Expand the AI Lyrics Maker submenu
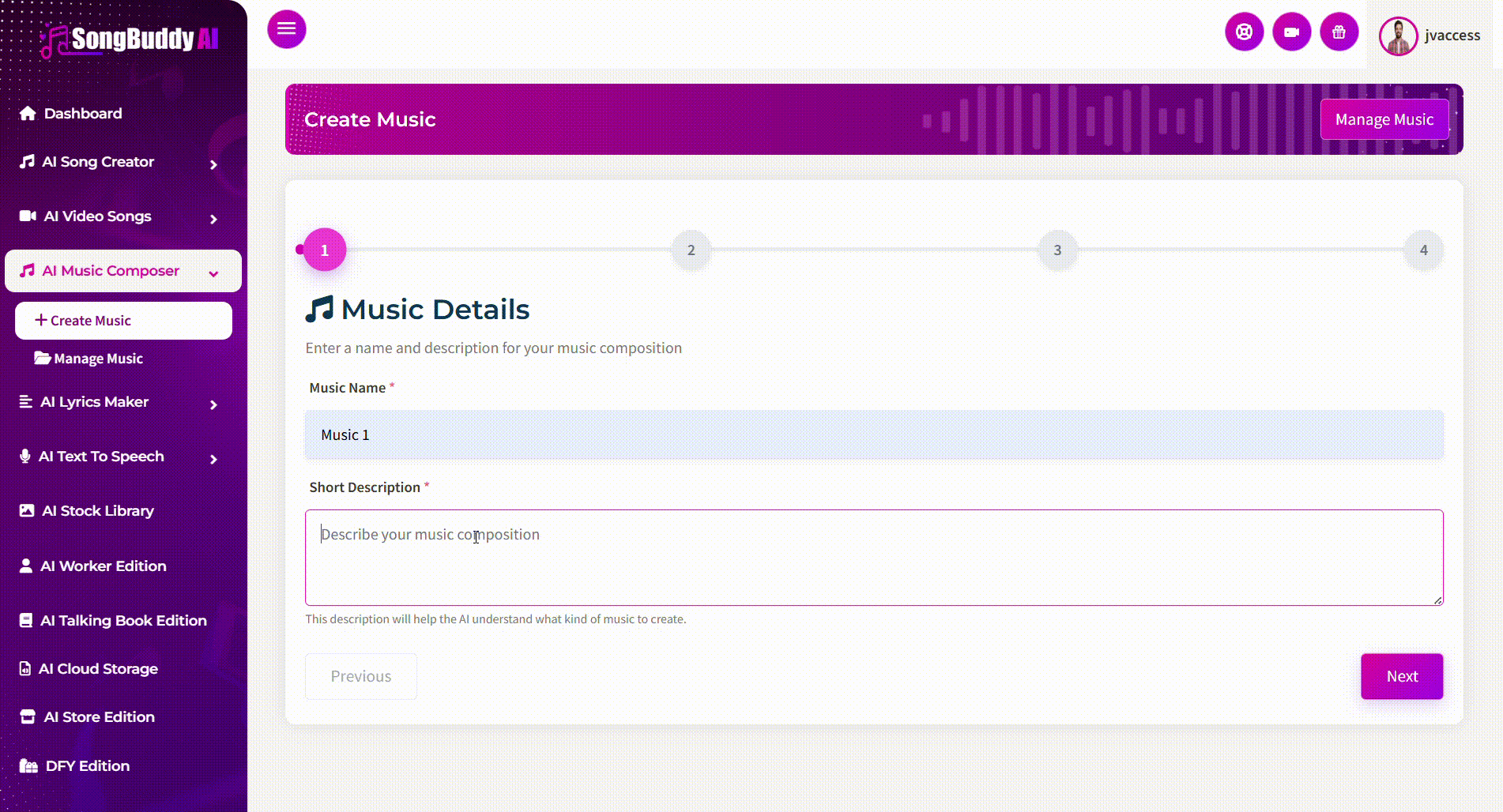This screenshot has width=1503, height=812. (213, 404)
